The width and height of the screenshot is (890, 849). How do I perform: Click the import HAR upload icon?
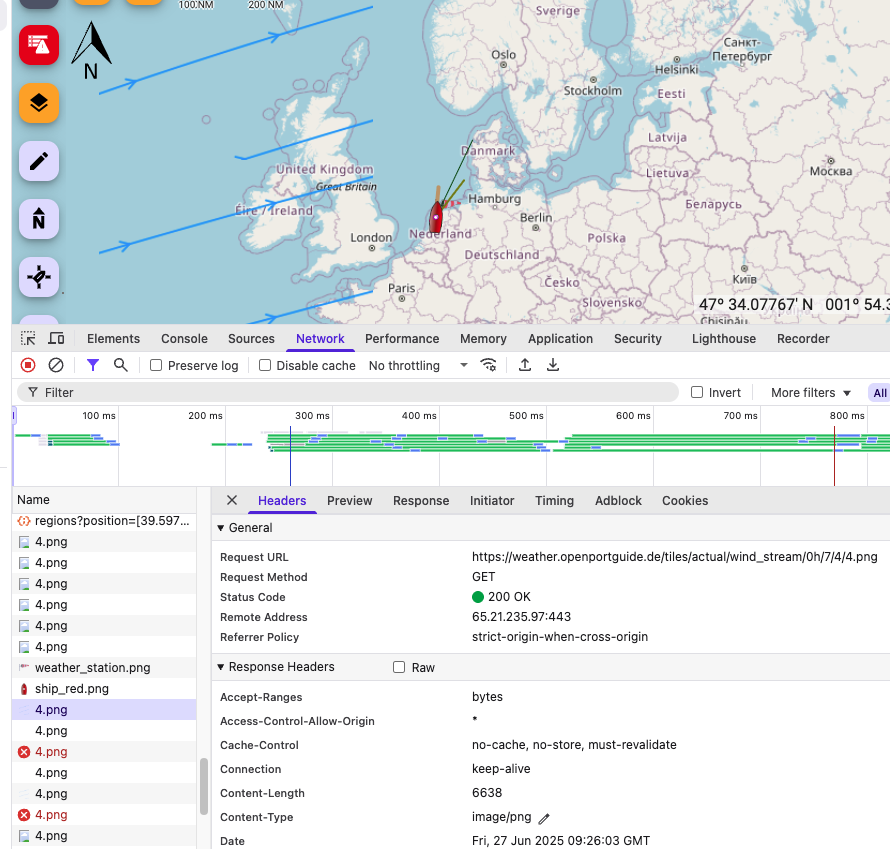[525, 365]
